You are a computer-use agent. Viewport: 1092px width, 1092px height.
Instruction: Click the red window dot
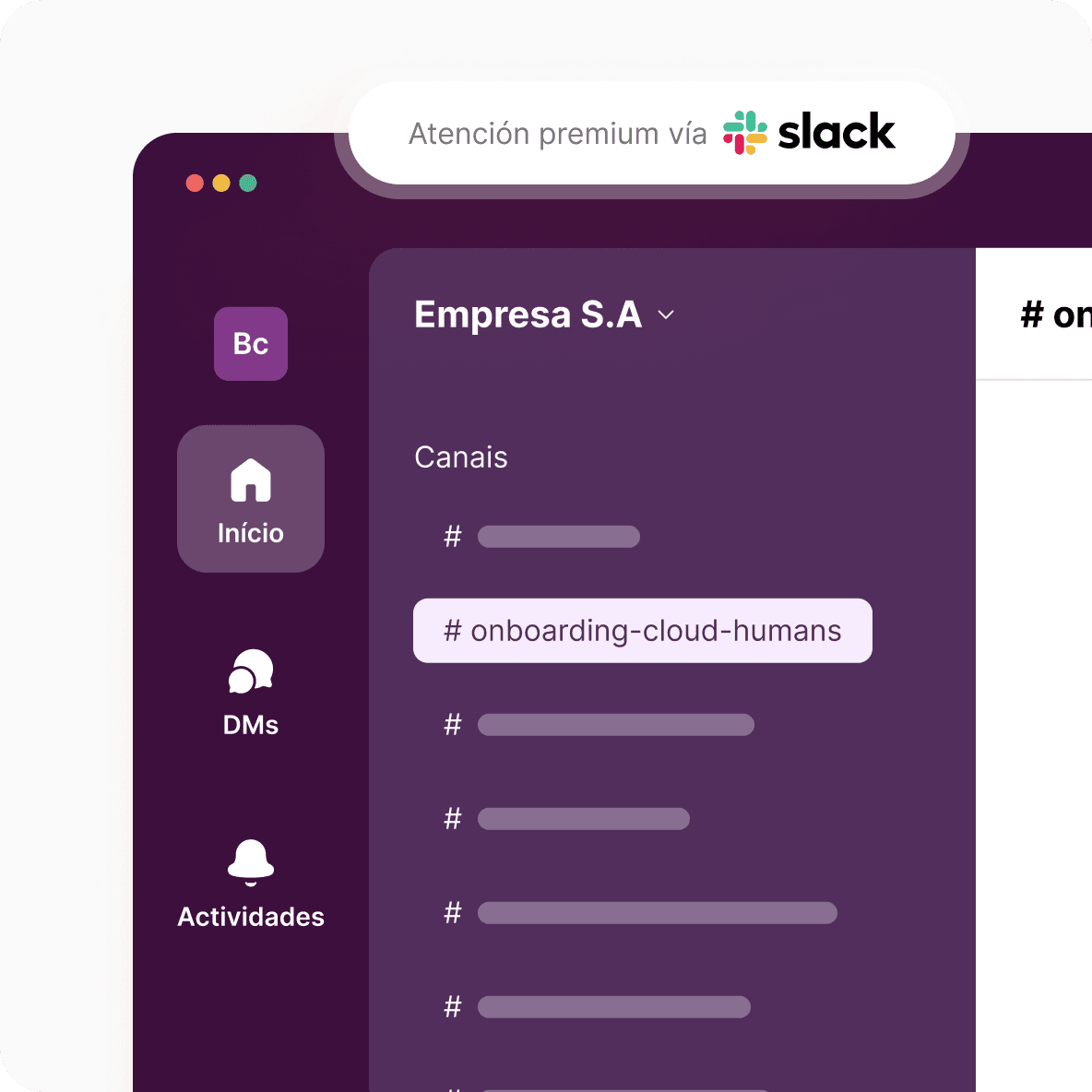tap(195, 184)
